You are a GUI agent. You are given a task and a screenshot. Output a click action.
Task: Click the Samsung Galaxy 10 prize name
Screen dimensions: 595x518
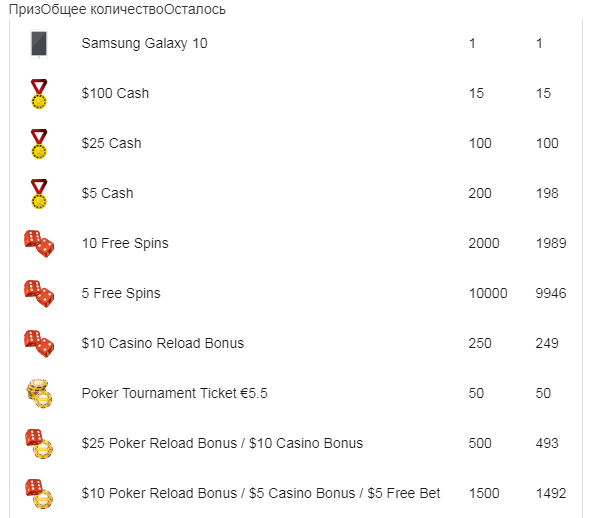(145, 43)
